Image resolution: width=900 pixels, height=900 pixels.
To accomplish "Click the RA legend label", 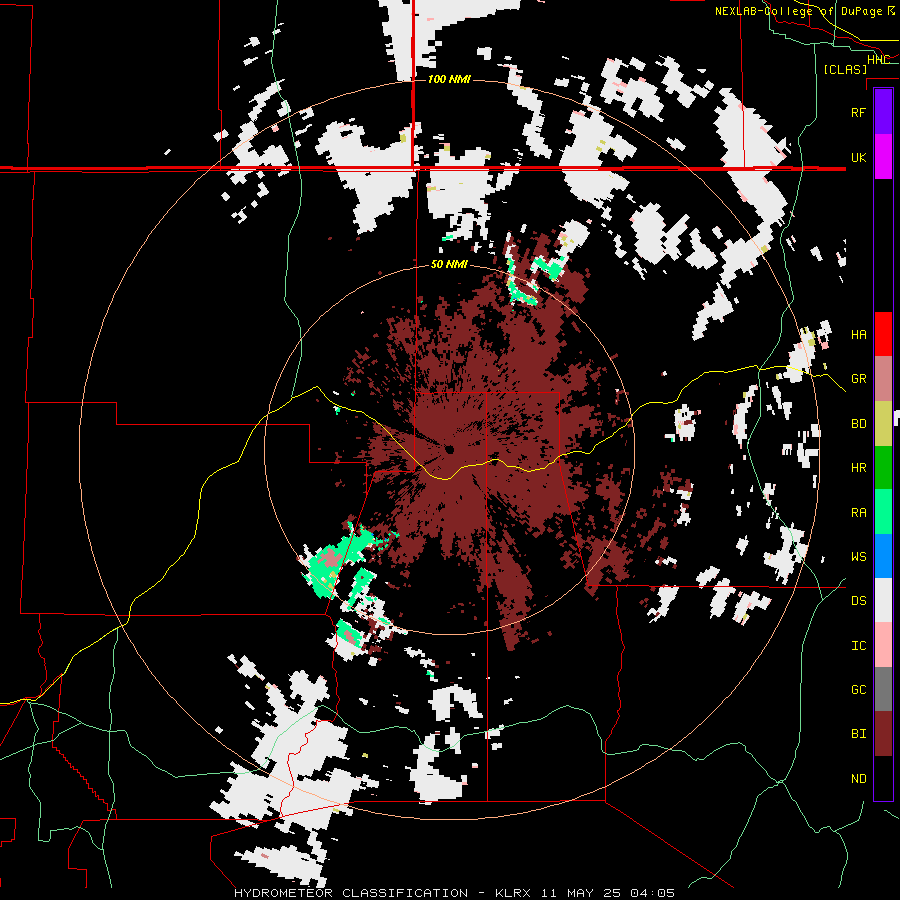I will click(858, 513).
